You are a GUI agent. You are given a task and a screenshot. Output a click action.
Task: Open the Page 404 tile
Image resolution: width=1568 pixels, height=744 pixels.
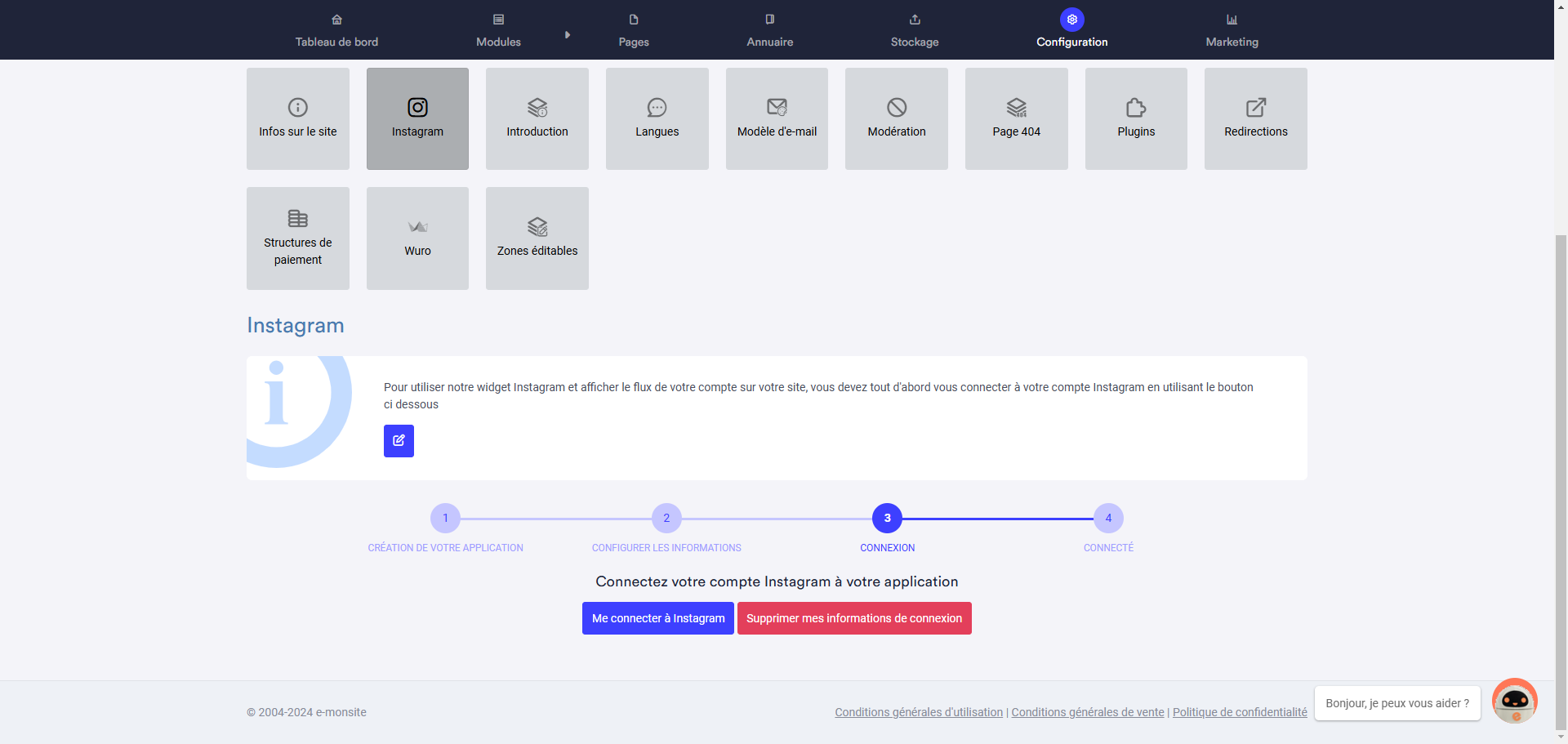coord(1017,119)
